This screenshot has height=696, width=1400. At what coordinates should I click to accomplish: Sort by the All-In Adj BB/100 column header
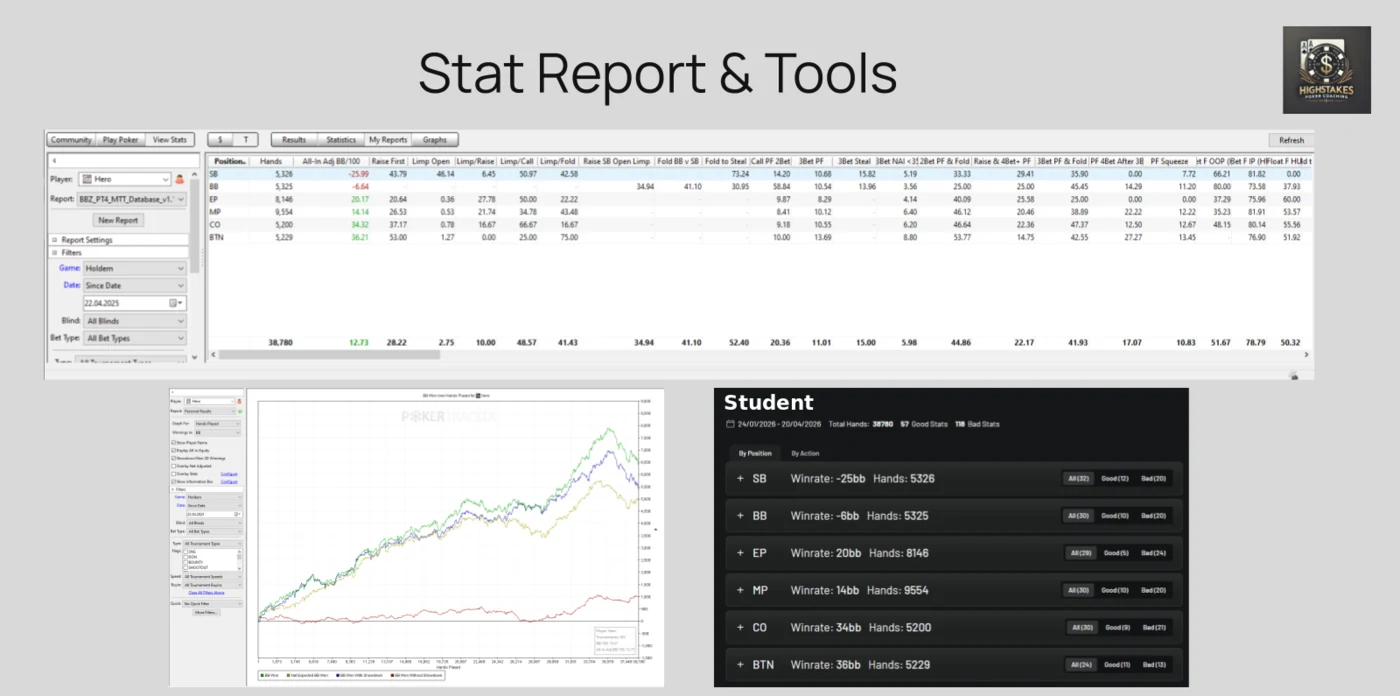(x=330, y=160)
